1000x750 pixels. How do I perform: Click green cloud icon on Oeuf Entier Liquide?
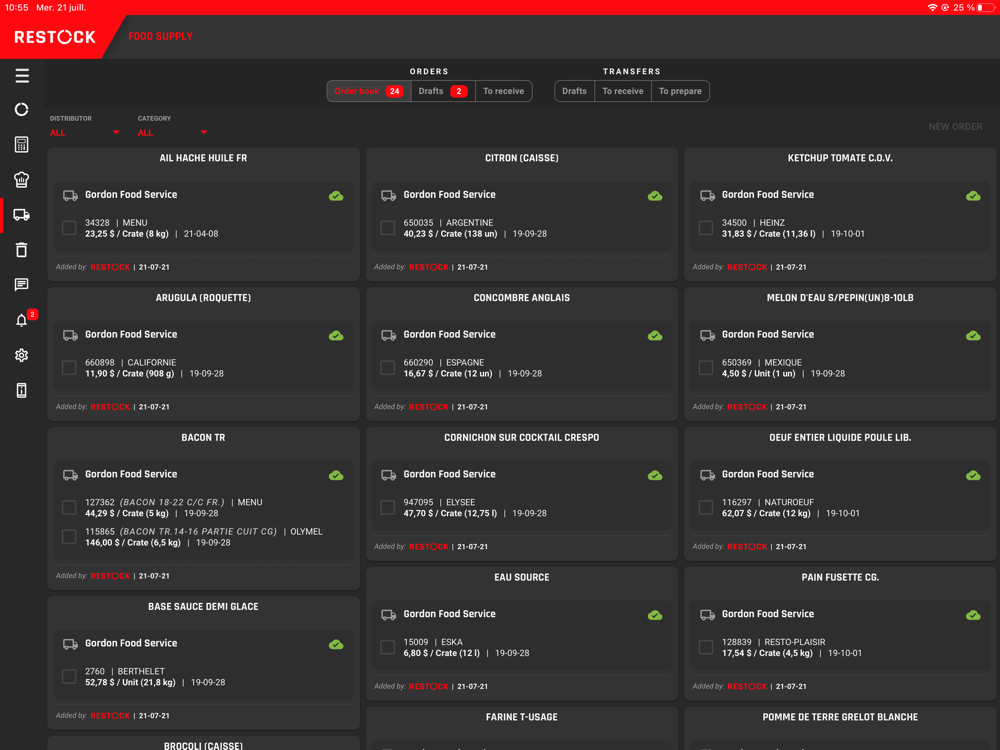pyautogui.click(x=973, y=475)
